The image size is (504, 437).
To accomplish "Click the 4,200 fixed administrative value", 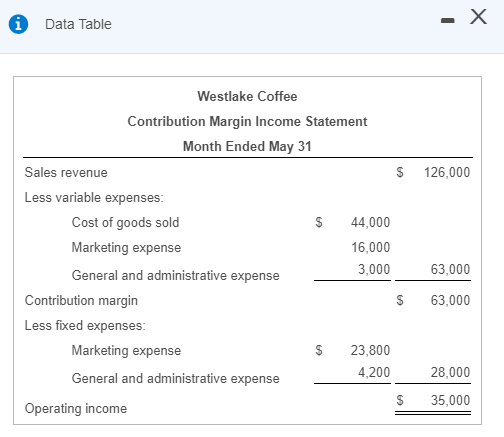I will click(x=374, y=372).
